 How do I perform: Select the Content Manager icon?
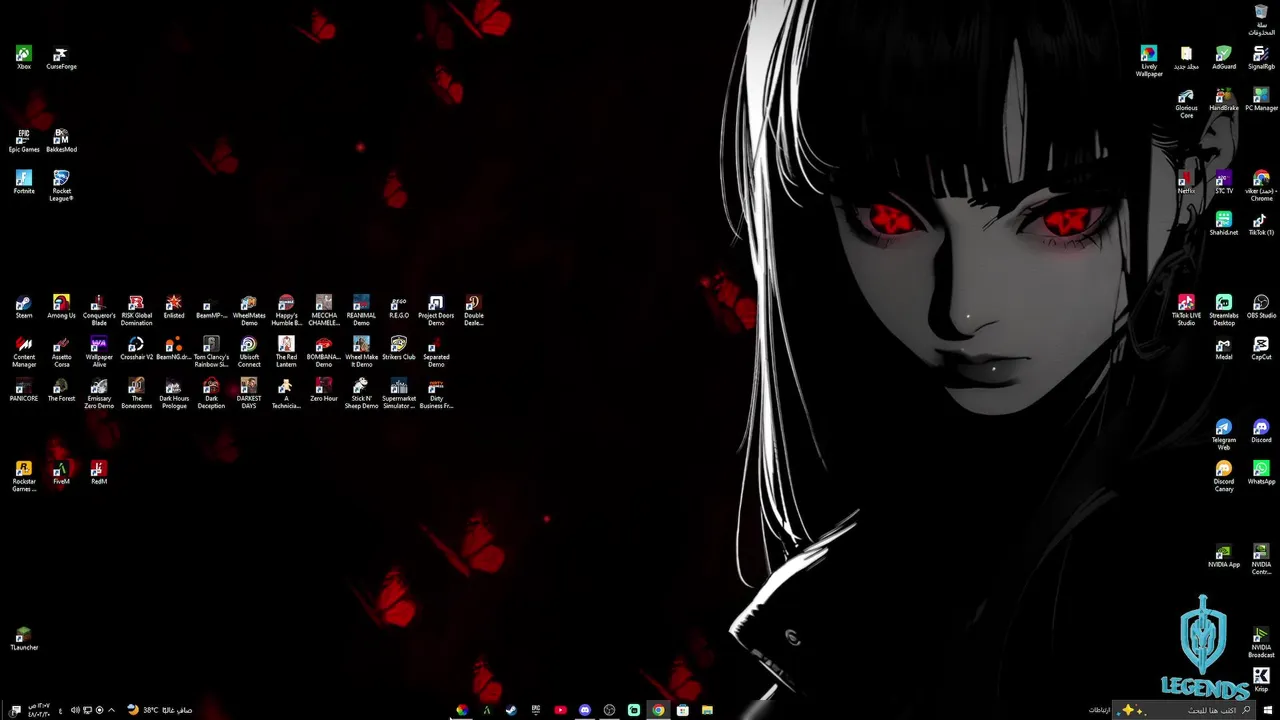click(x=24, y=353)
